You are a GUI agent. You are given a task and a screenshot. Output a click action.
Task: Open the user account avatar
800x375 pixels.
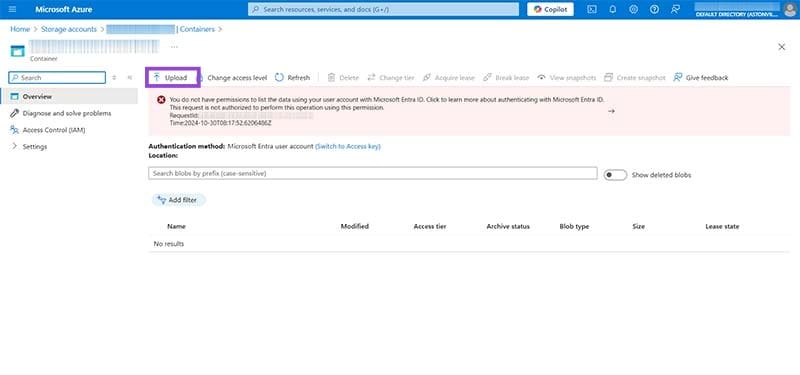(789, 9)
